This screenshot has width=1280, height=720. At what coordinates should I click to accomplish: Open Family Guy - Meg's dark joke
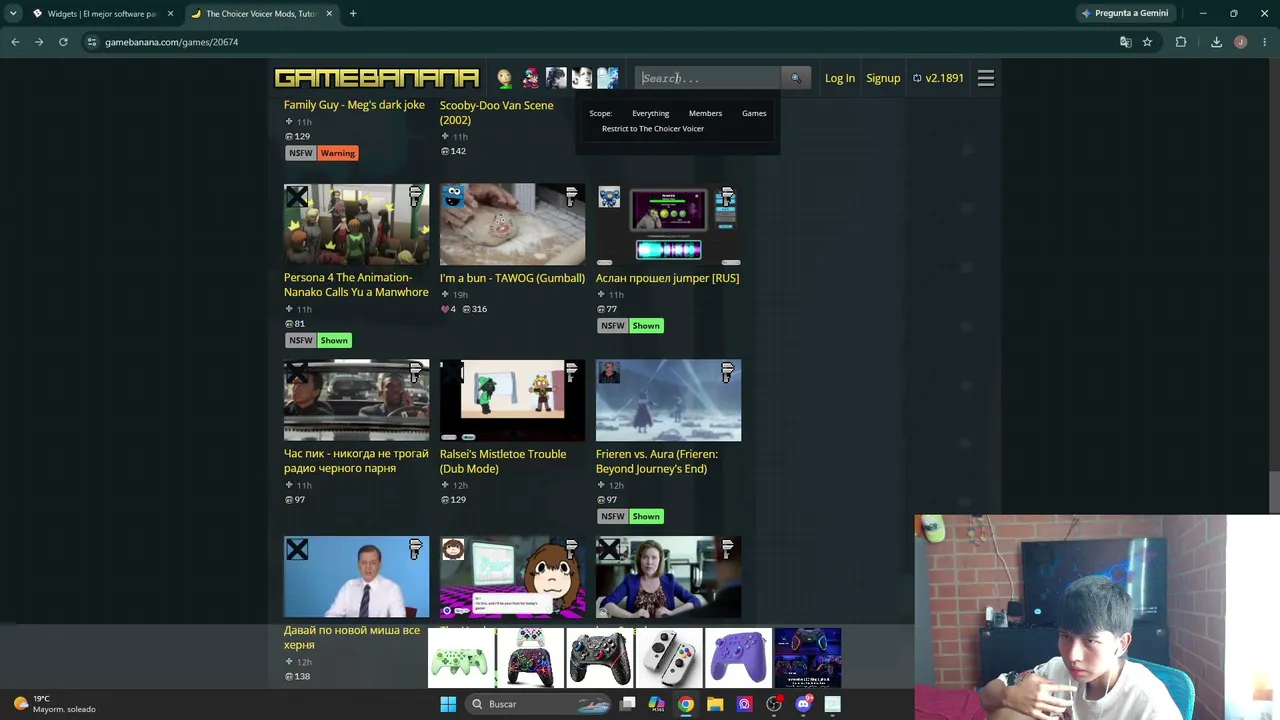[x=354, y=105]
